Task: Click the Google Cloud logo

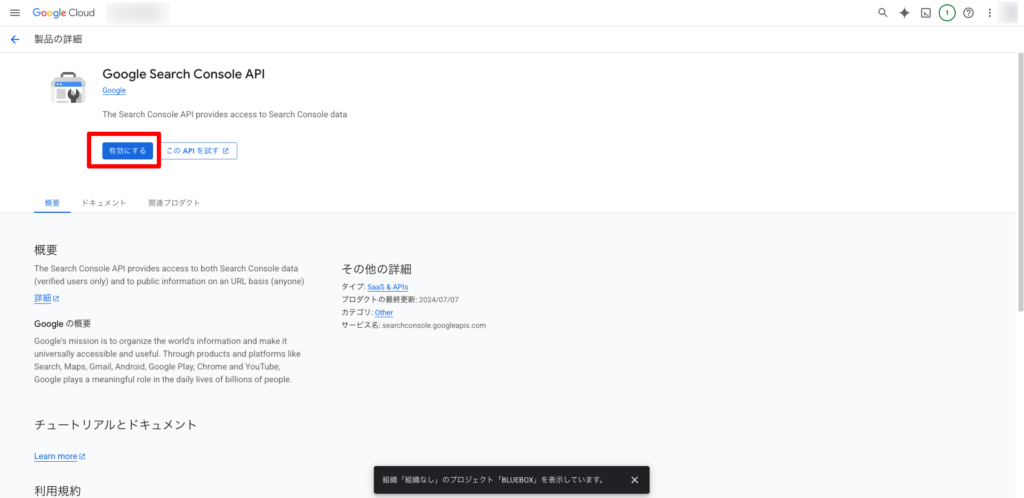Action: (64, 13)
